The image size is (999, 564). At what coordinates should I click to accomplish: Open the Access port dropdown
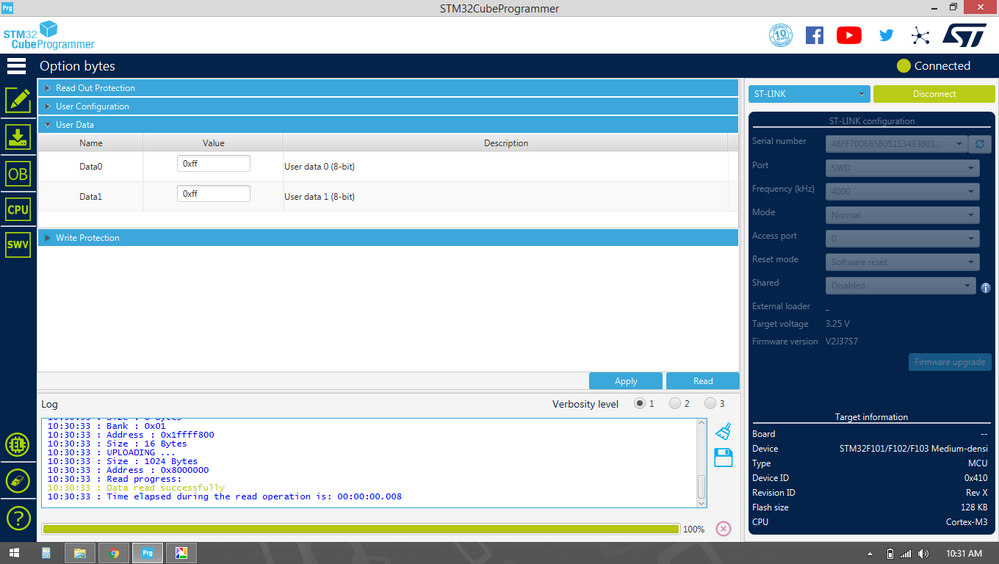pyautogui.click(x=902, y=238)
